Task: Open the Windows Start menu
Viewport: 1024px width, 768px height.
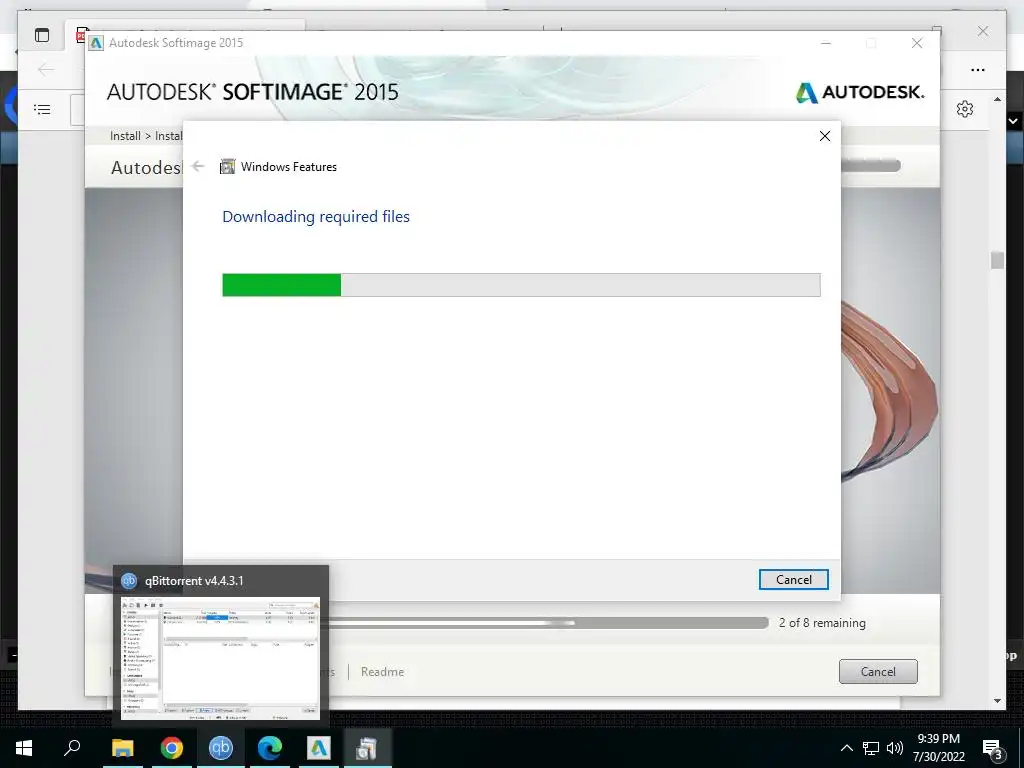Action: point(24,748)
